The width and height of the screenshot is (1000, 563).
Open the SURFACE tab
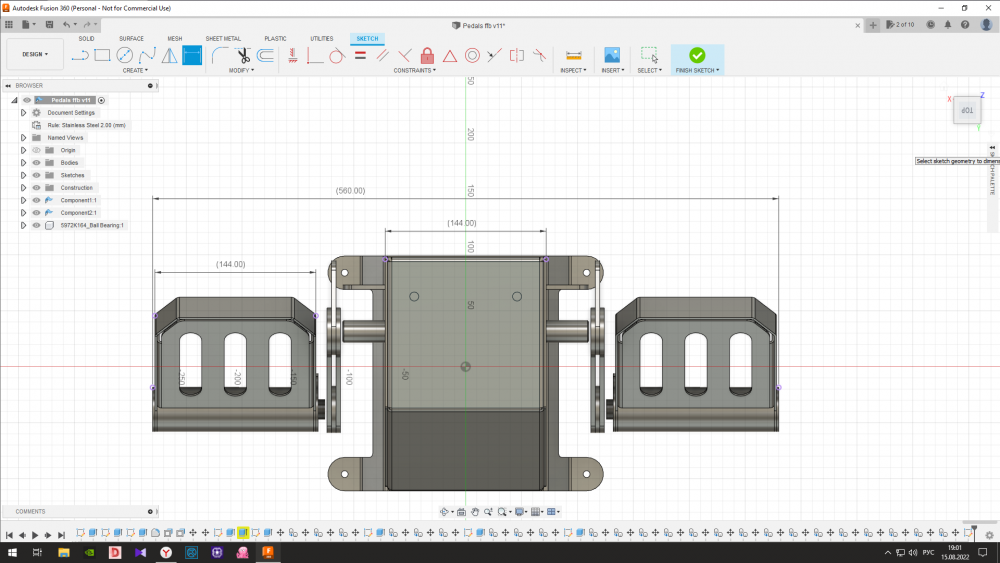[x=131, y=38]
